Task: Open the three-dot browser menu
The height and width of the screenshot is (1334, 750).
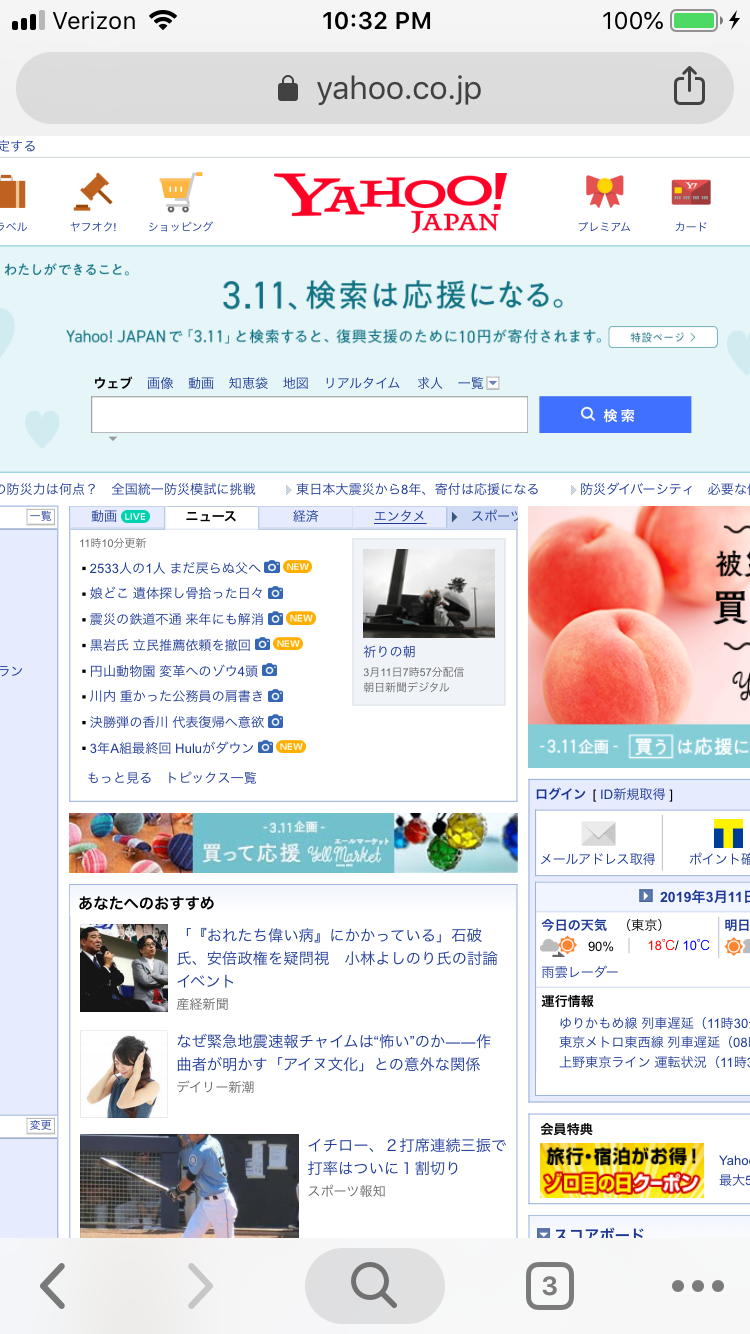Action: [697, 1286]
